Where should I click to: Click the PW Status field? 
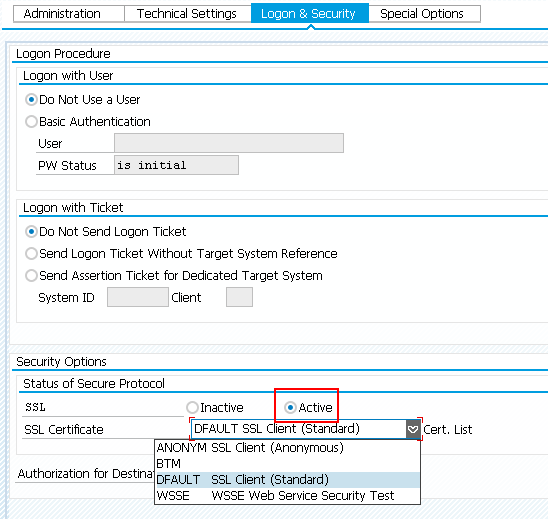176,165
